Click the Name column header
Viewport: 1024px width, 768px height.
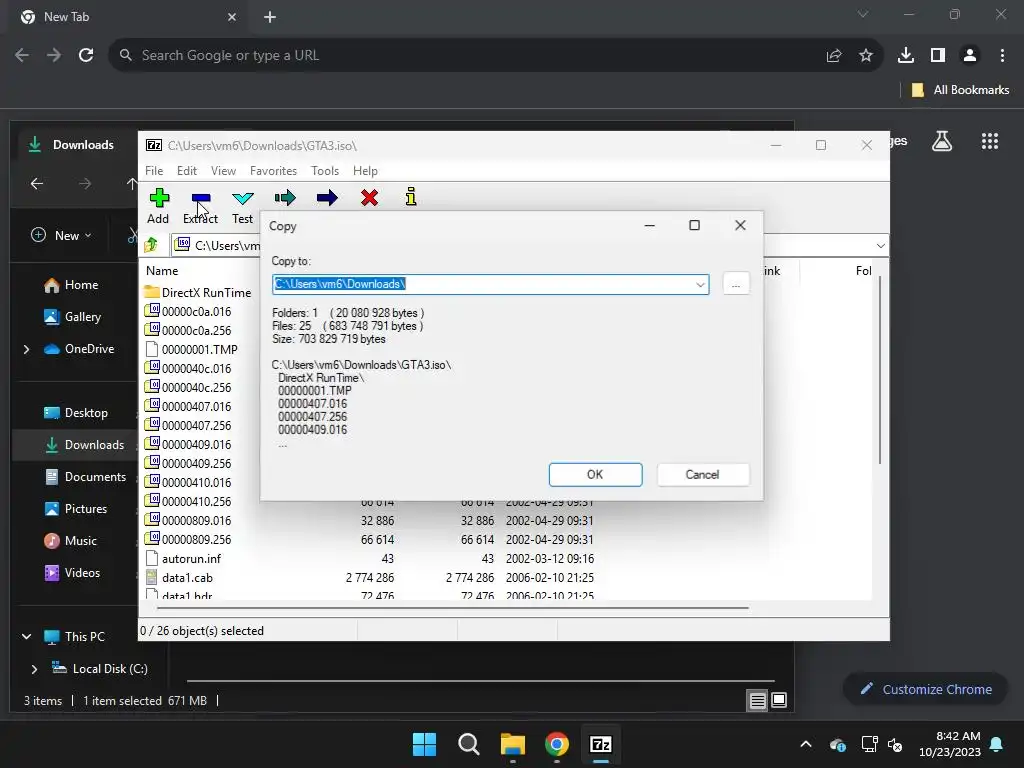(x=162, y=270)
